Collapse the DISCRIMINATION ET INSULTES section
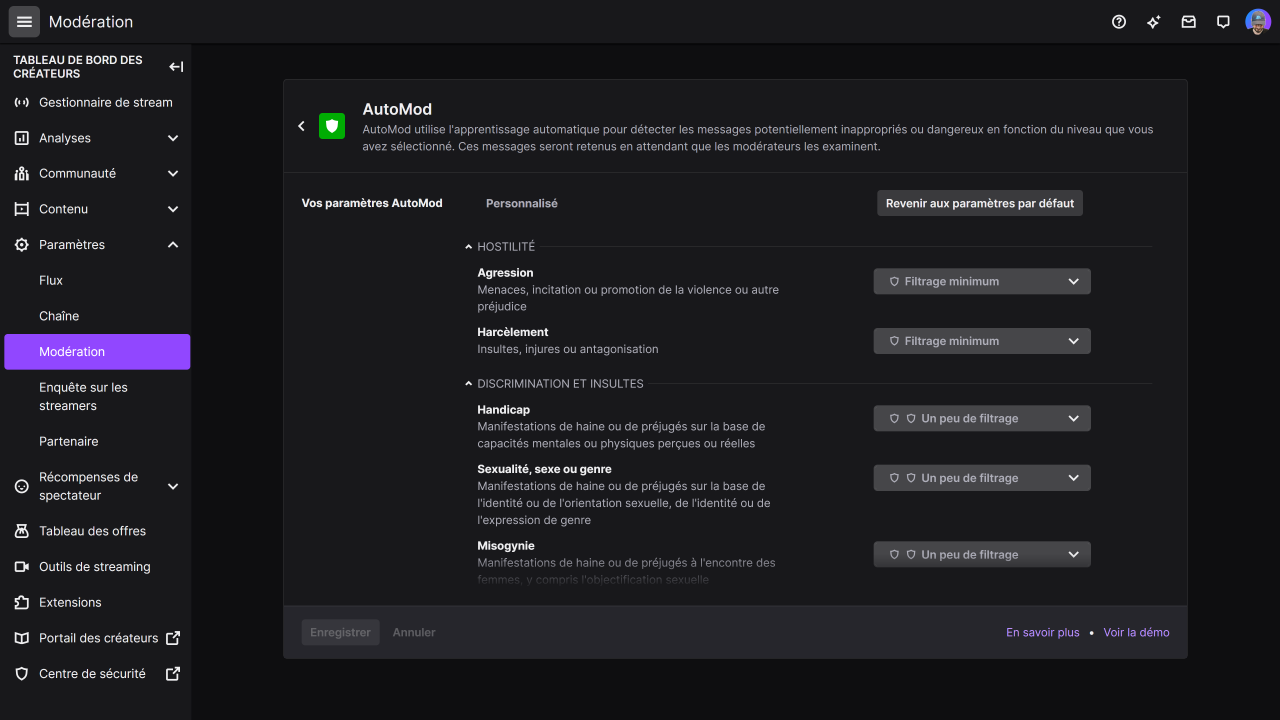This screenshot has height=720, width=1280. click(x=469, y=384)
